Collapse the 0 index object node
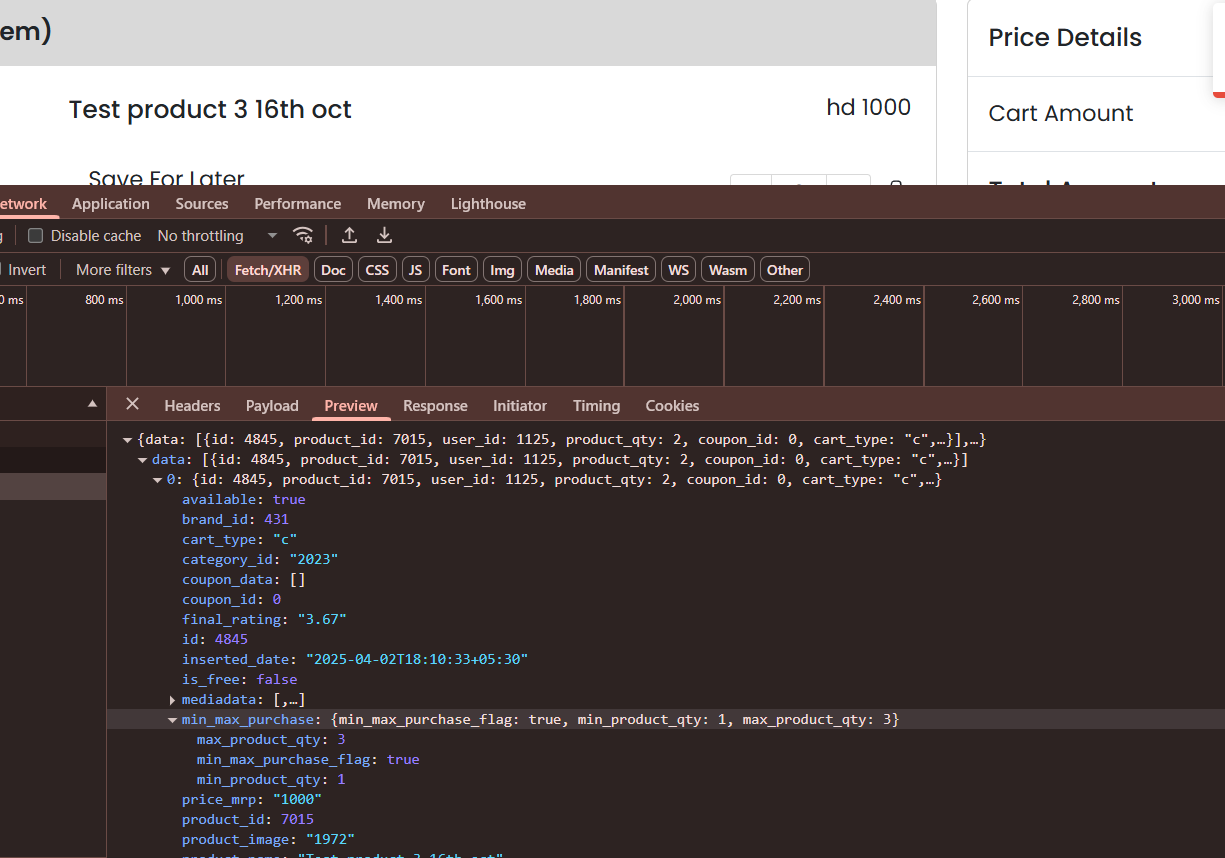 click(x=157, y=480)
